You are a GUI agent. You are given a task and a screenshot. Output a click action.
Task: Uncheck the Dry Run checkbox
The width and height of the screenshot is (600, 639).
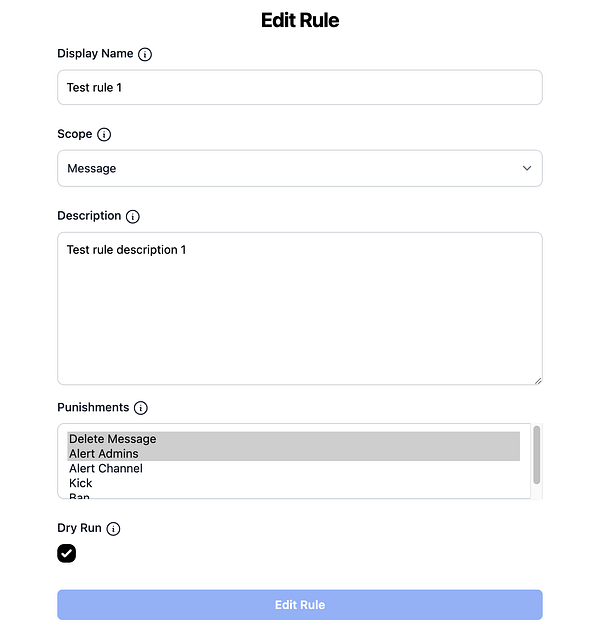click(x=66, y=553)
